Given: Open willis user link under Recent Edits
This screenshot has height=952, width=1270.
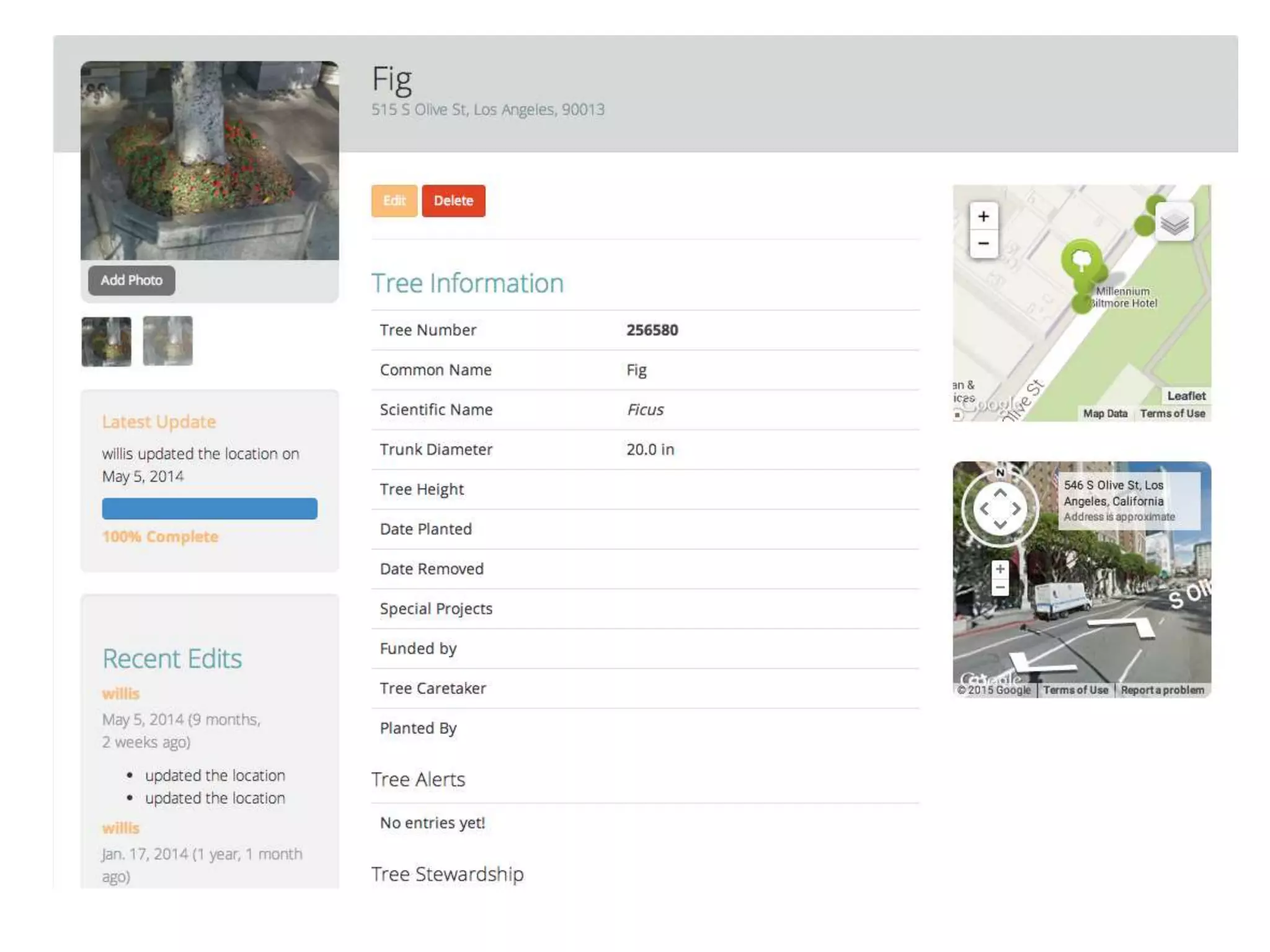Looking at the screenshot, I should 121,694.
